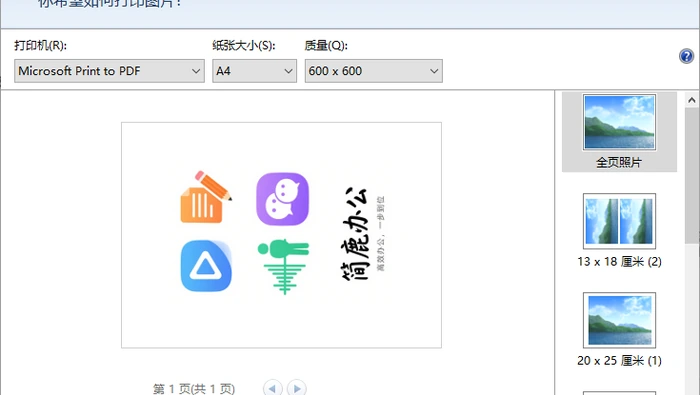Open the printer dropdown Microsoft Print to PDF
The width and height of the screenshot is (700, 395).
pos(109,71)
